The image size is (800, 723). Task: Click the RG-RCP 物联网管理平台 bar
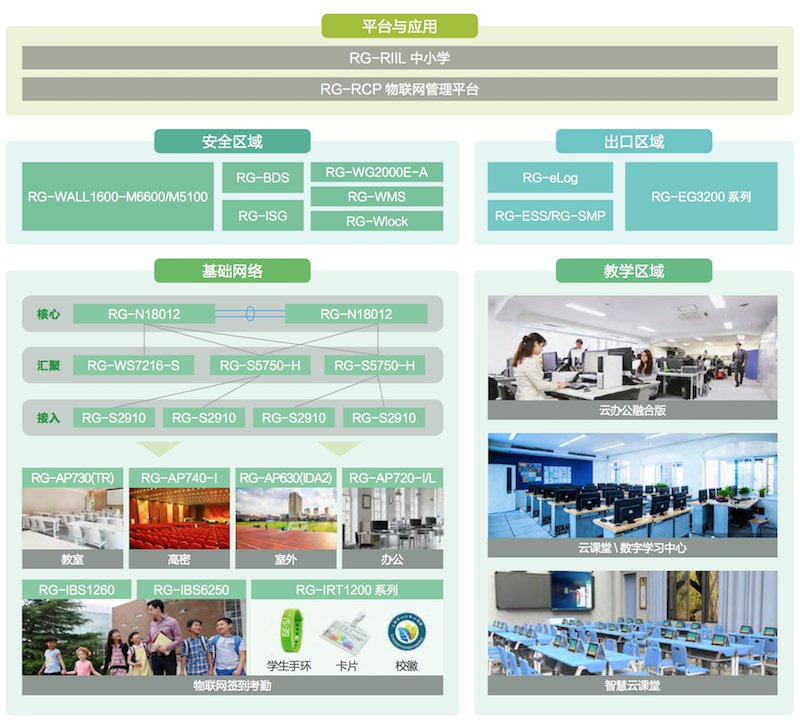[399, 89]
